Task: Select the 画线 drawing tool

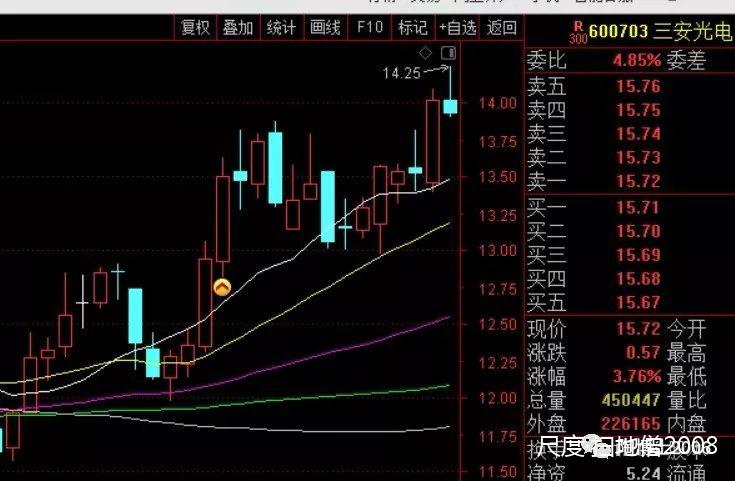Action: (x=325, y=28)
